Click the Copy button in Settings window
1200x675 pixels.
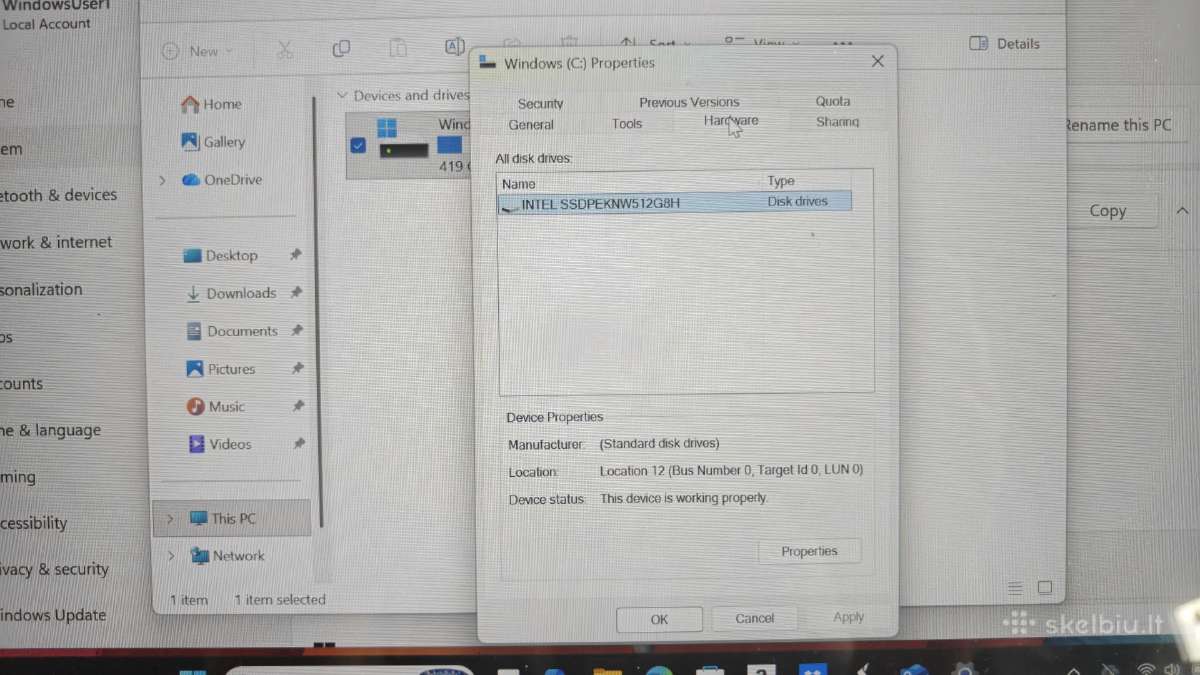tap(1108, 211)
